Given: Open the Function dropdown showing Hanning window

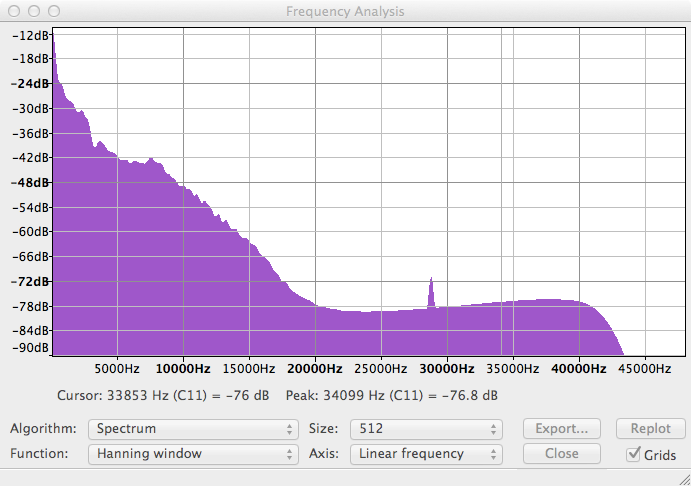Looking at the screenshot, I should [193, 454].
